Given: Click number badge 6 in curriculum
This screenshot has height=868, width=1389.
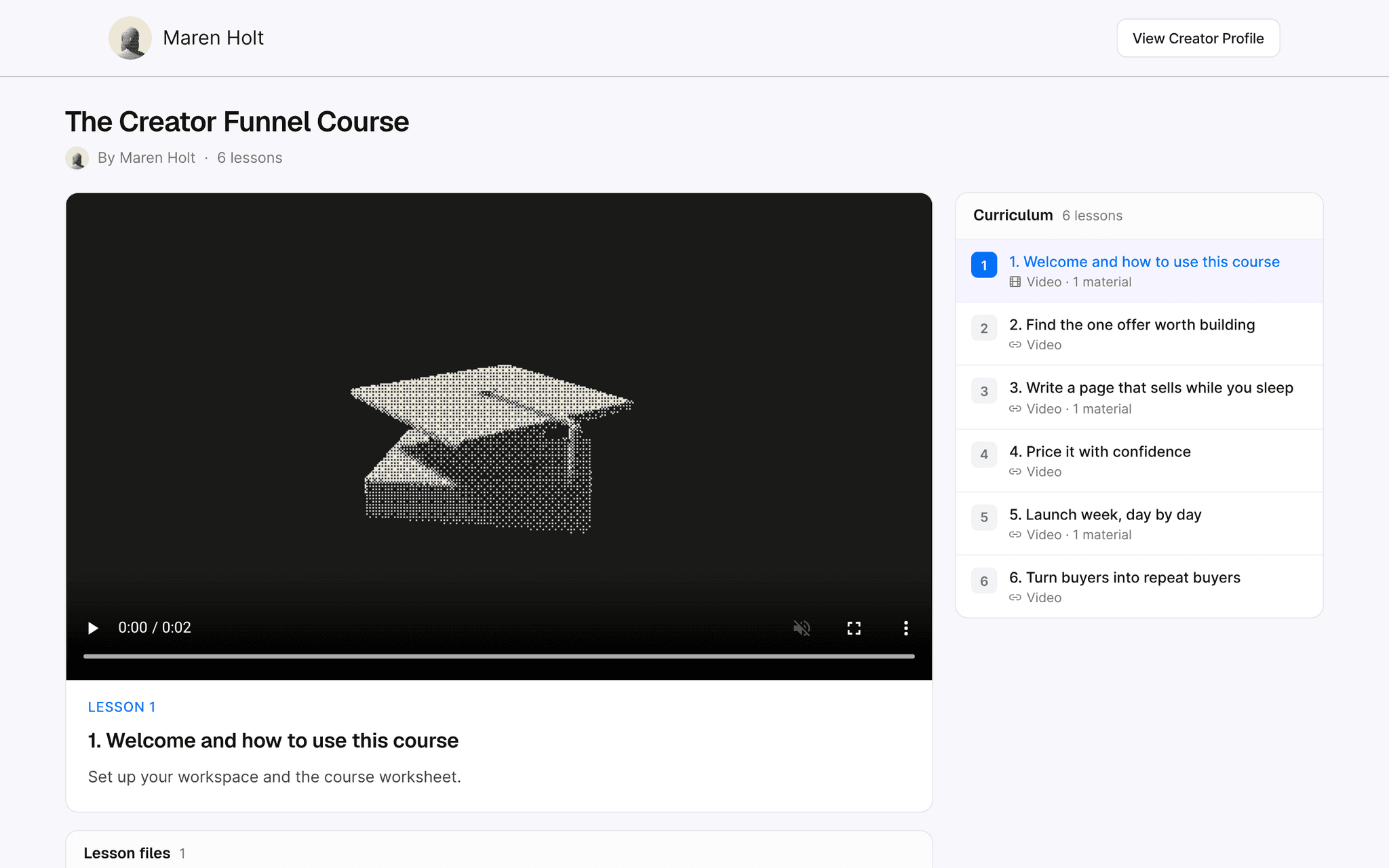Looking at the screenshot, I should 984,581.
